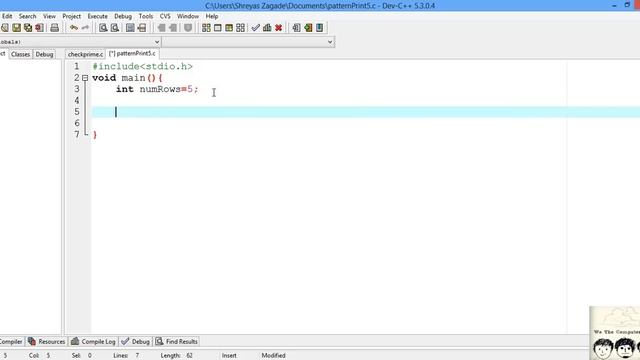Click the greyed Redo arrow icon
The width and height of the screenshot is (640, 360).
(x=85, y=28)
